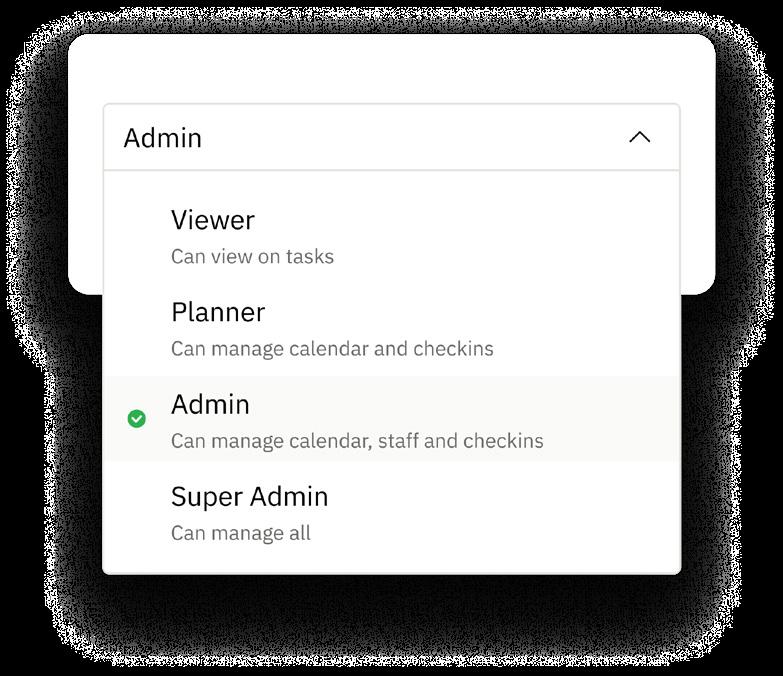Collapse the role dropdown using the chevron
This screenshot has height=676, width=783.
tap(639, 137)
